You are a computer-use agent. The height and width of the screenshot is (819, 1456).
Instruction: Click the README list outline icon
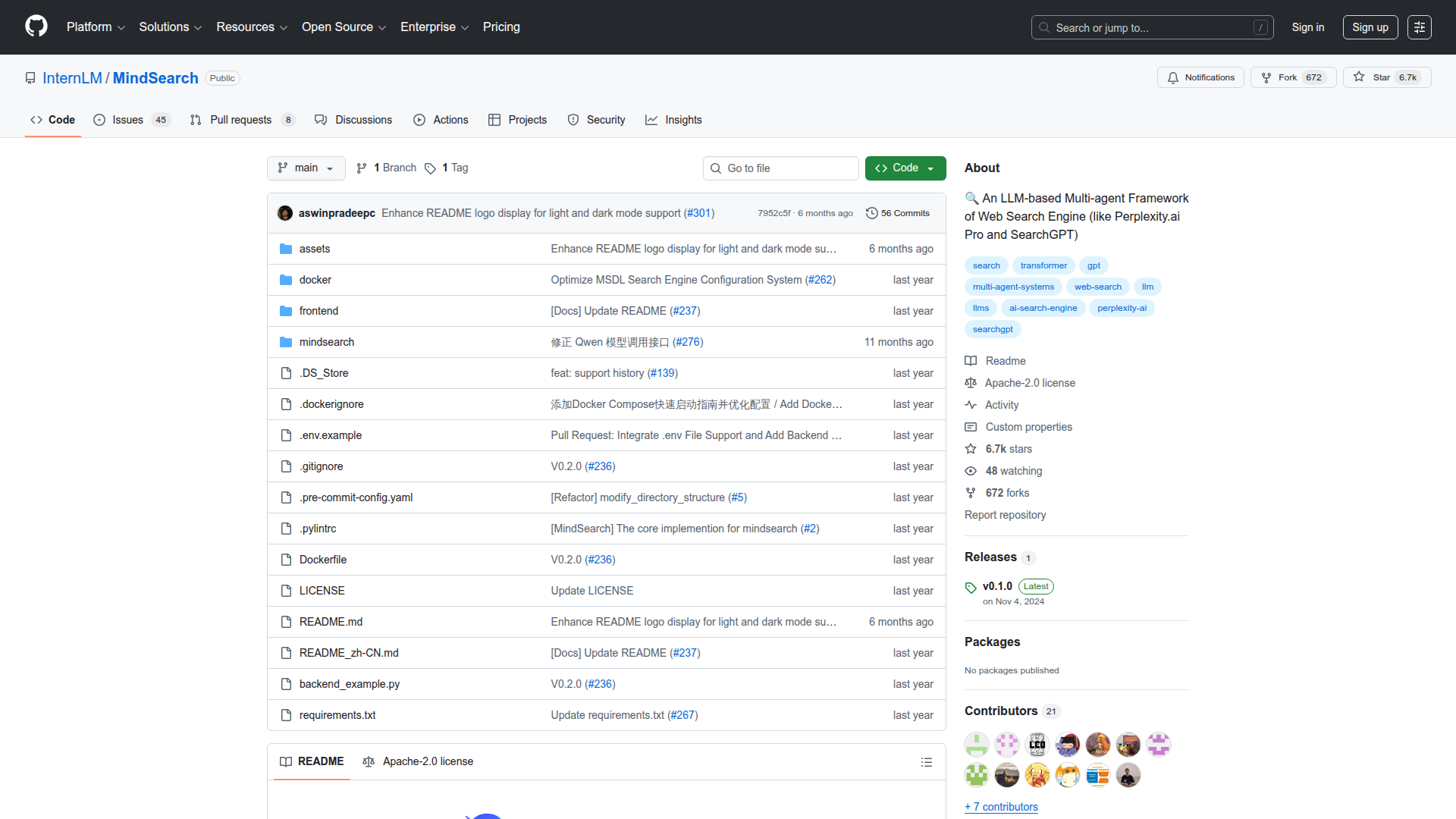(927, 761)
